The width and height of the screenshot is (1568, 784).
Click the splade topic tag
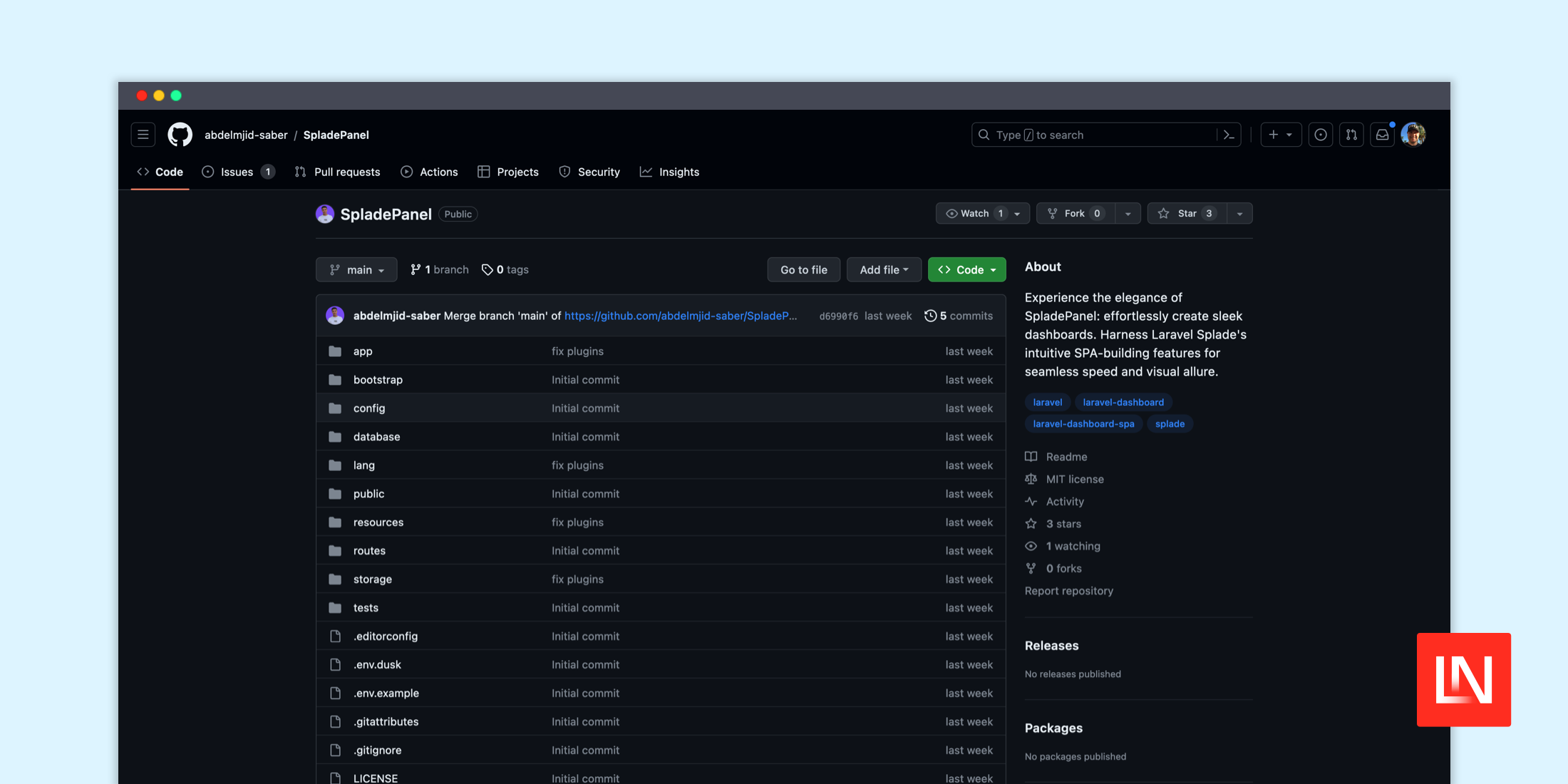pyautogui.click(x=1170, y=424)
